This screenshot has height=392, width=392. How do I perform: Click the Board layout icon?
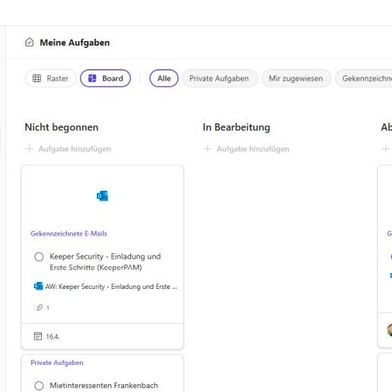pyautogui.click(x=92, y=78)
